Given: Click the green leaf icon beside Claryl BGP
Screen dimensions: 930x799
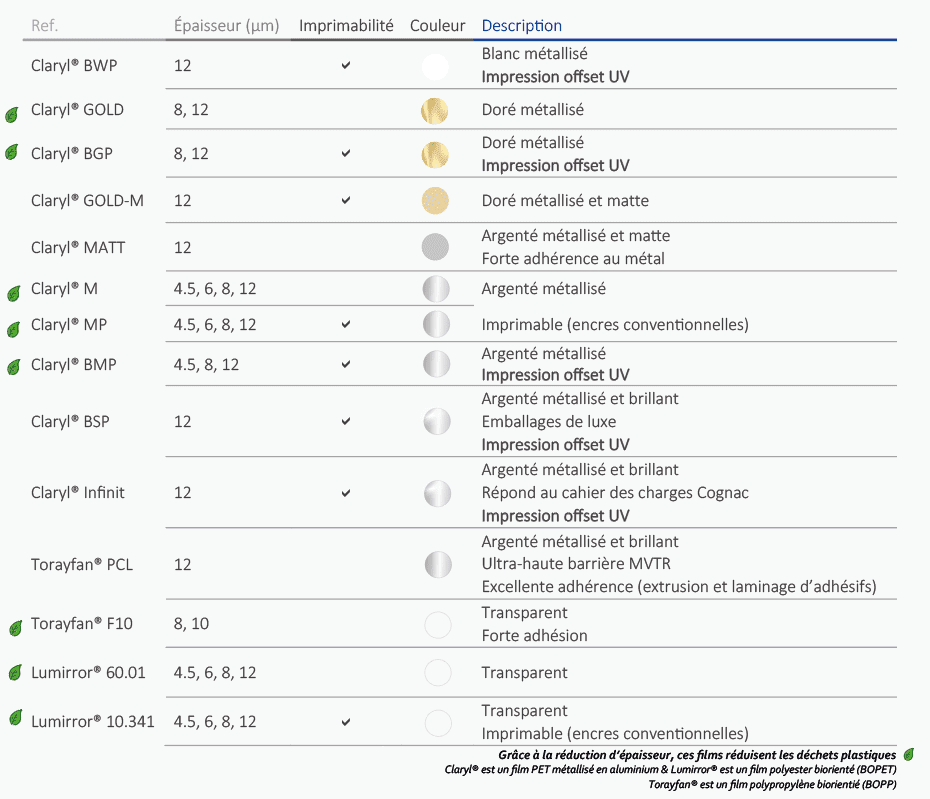Looking at the screenshot, I should [x=12, y=152].
